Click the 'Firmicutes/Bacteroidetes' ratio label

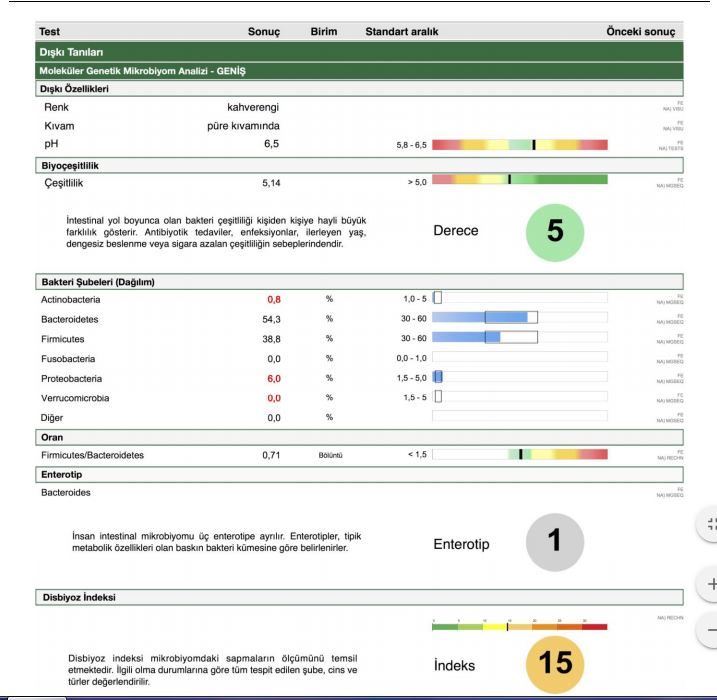tap(92, 455)
